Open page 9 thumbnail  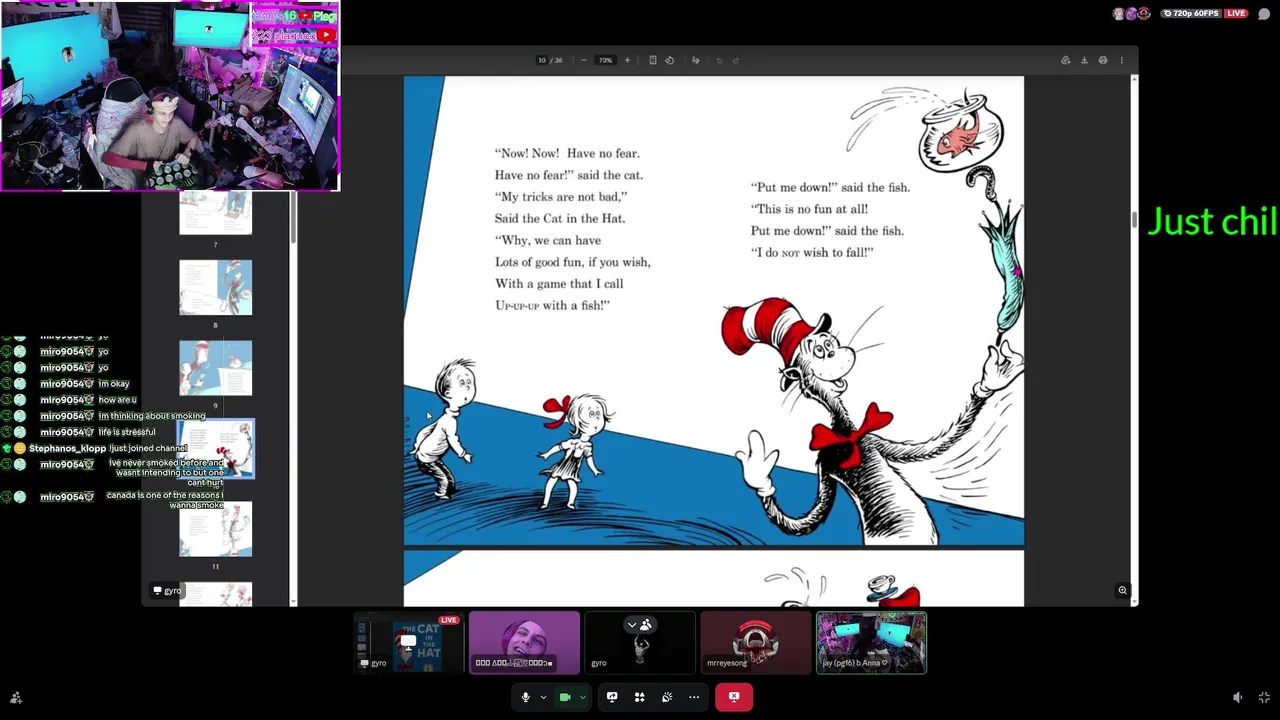coord(216,368)
